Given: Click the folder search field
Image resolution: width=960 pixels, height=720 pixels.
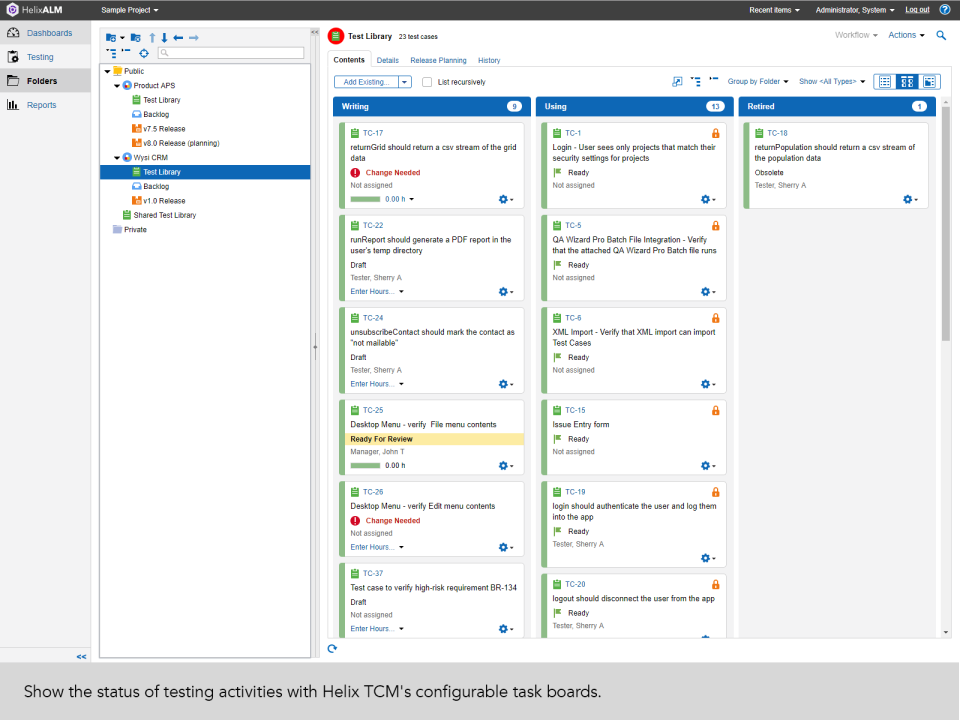Looking at the screenshot, I should [231, 53].
